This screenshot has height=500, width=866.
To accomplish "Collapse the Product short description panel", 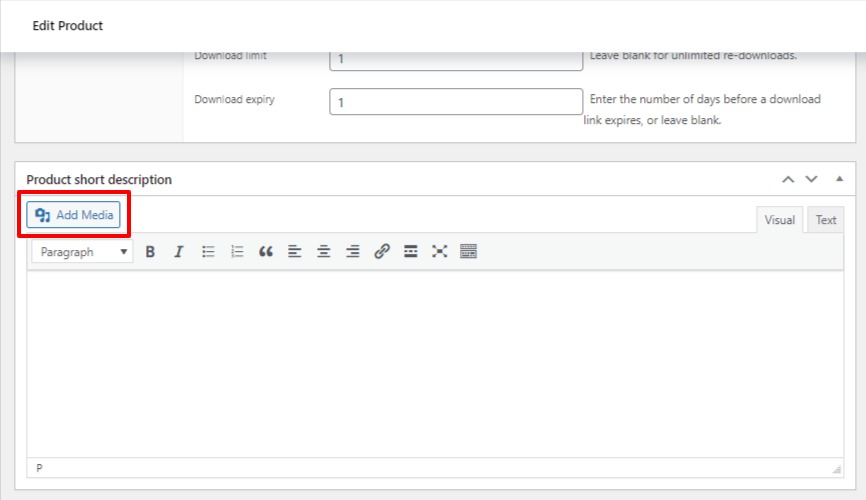I will 838,180.
